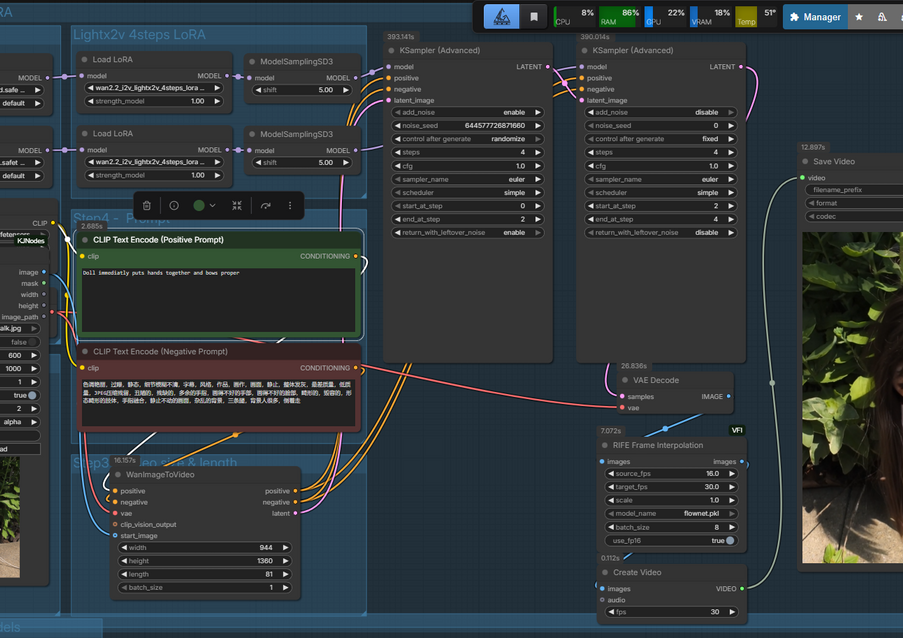
Task: Open the format dropdown in Save Video
Action: [854, 203]
